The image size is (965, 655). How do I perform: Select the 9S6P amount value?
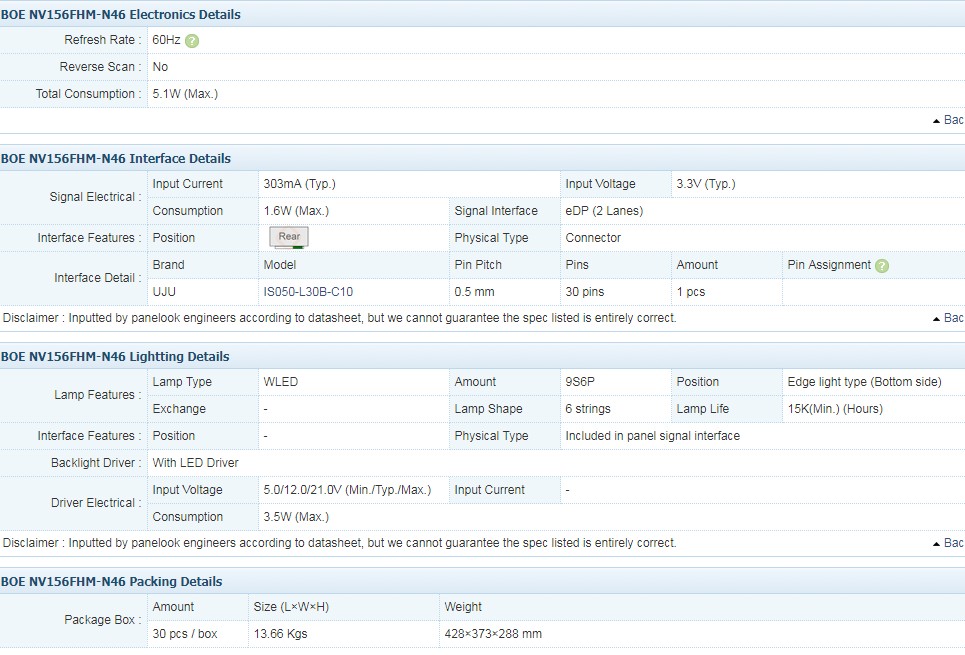580,382
